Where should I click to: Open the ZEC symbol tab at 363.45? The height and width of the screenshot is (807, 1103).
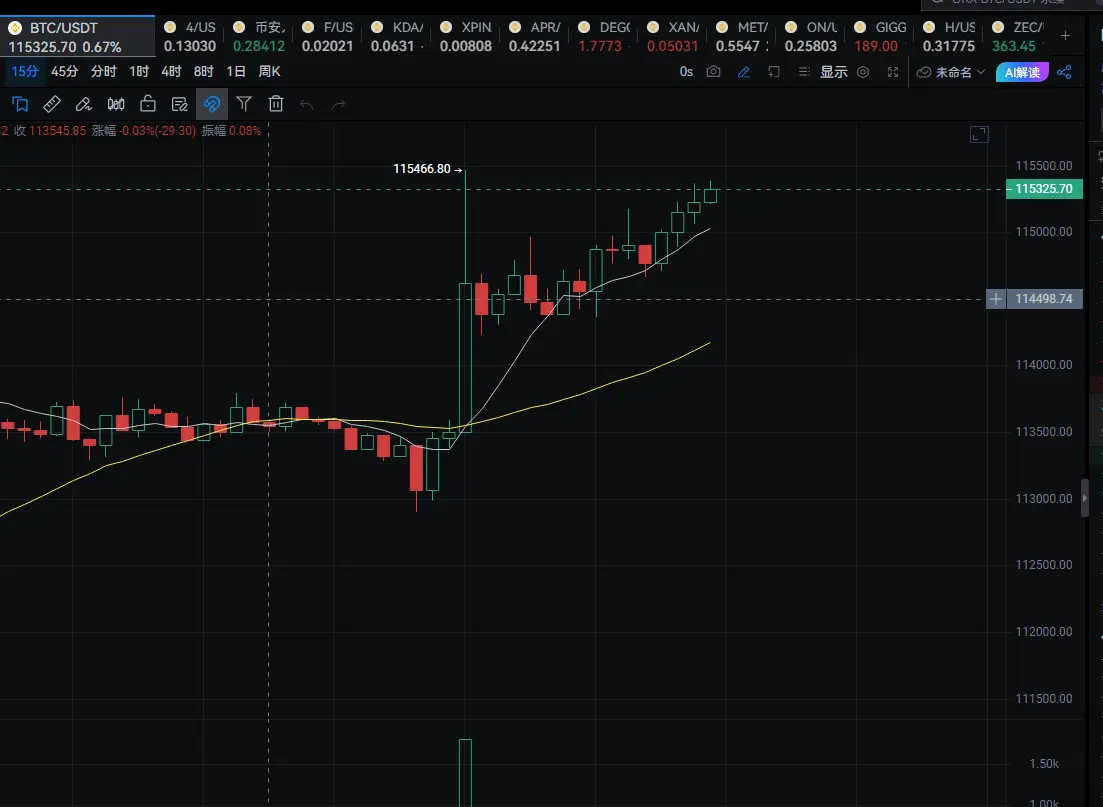(1017, 37)
